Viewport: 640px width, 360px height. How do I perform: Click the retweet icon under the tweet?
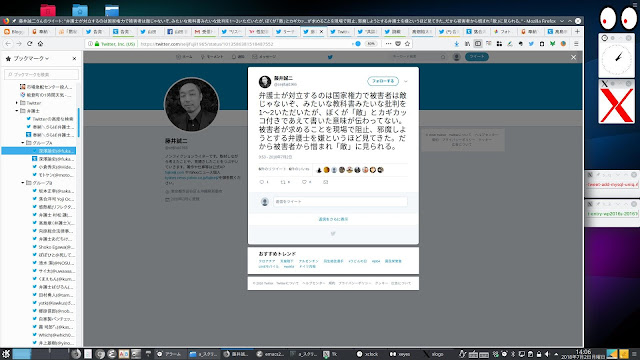(x=282, y=182)
